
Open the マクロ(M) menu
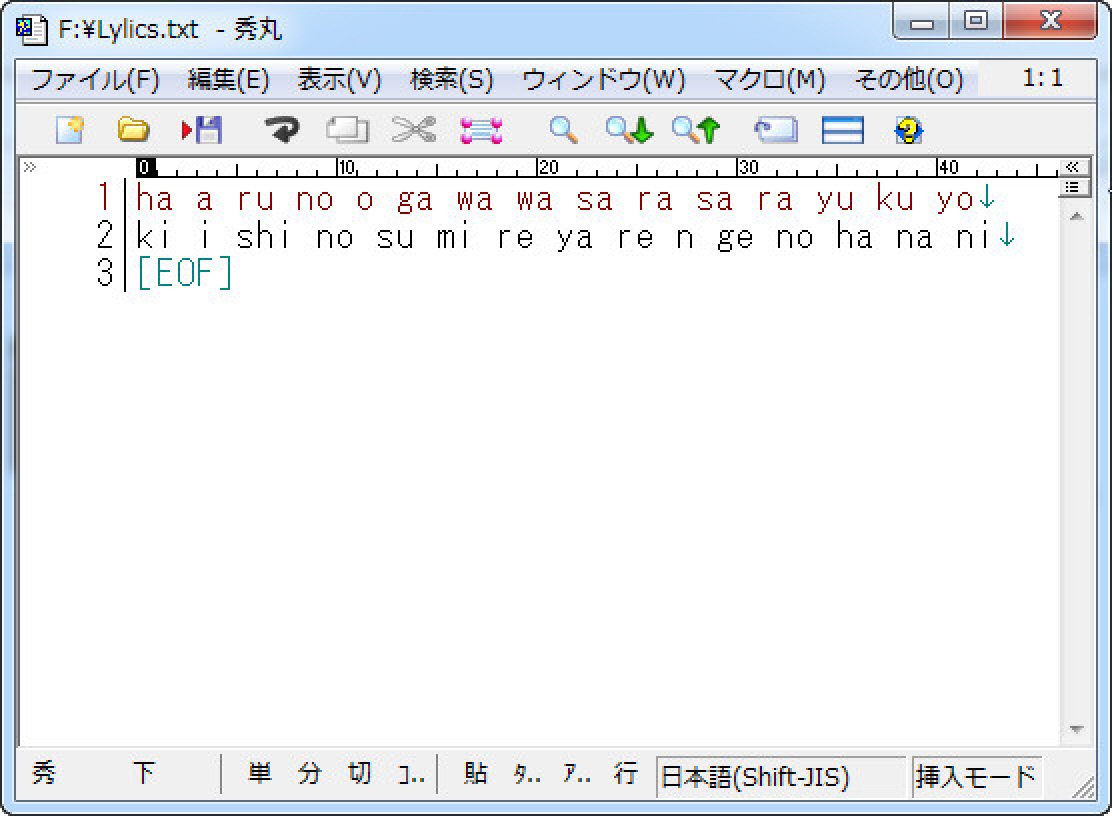click(769, 79)
